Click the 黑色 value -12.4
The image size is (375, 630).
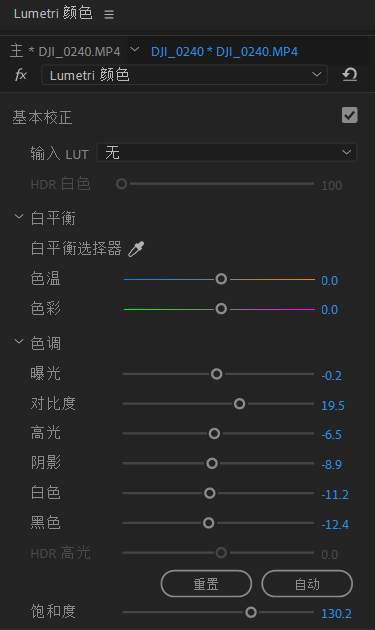coord(335,525)
